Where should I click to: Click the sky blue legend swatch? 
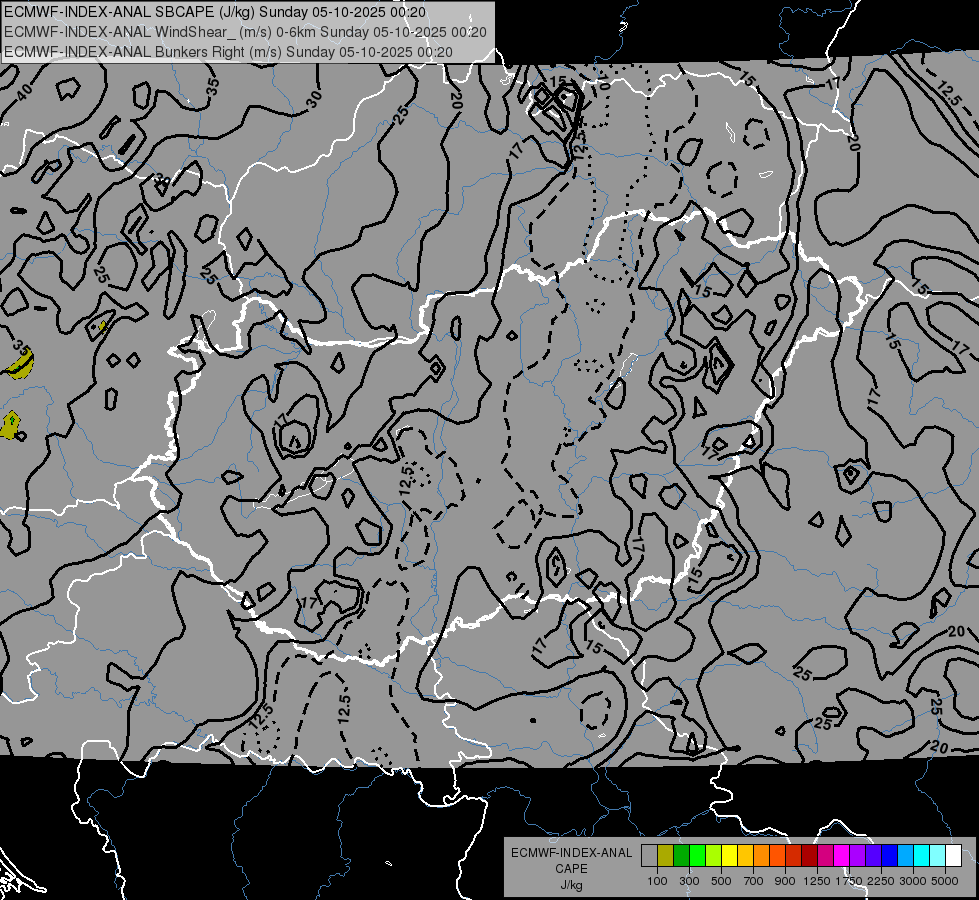coord(905,856)
